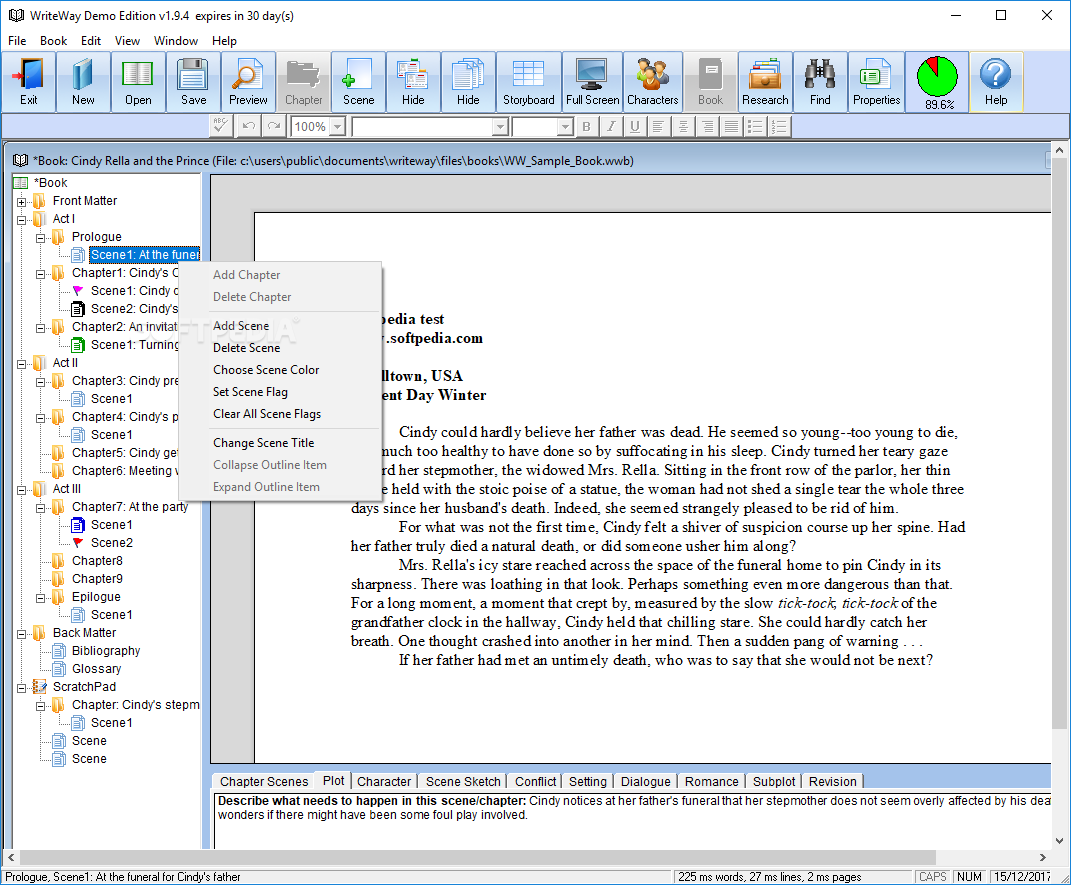Click the Chapter toolbar icon
This screenshot has height=885, width=1071.
coord(303,82)
